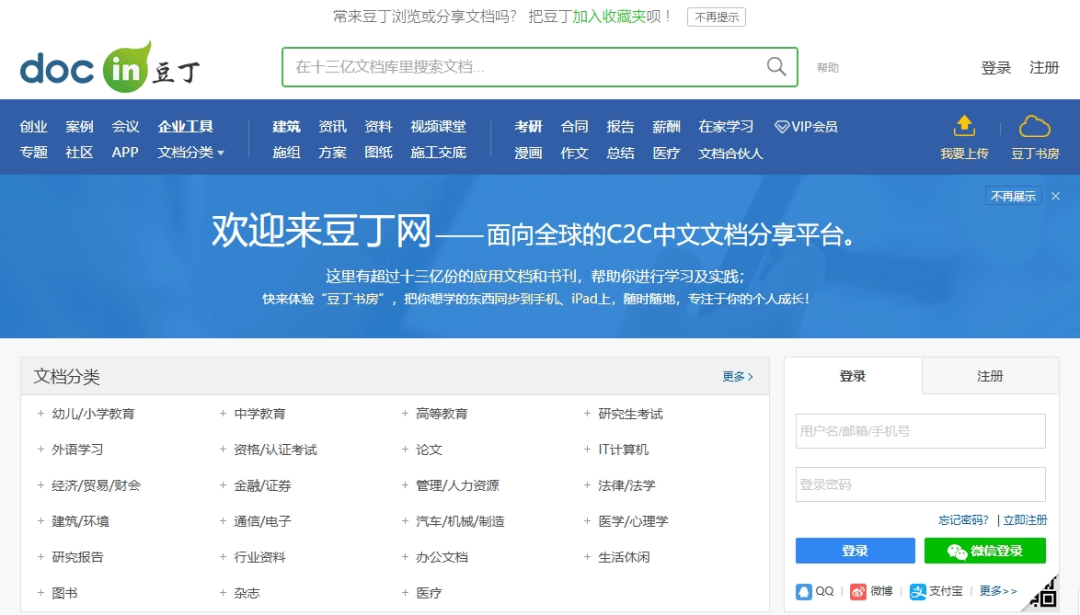Log in with the QQ icon
This screenshot has height=615, width=1080.
pyautogui.click(x=804, y=592)
